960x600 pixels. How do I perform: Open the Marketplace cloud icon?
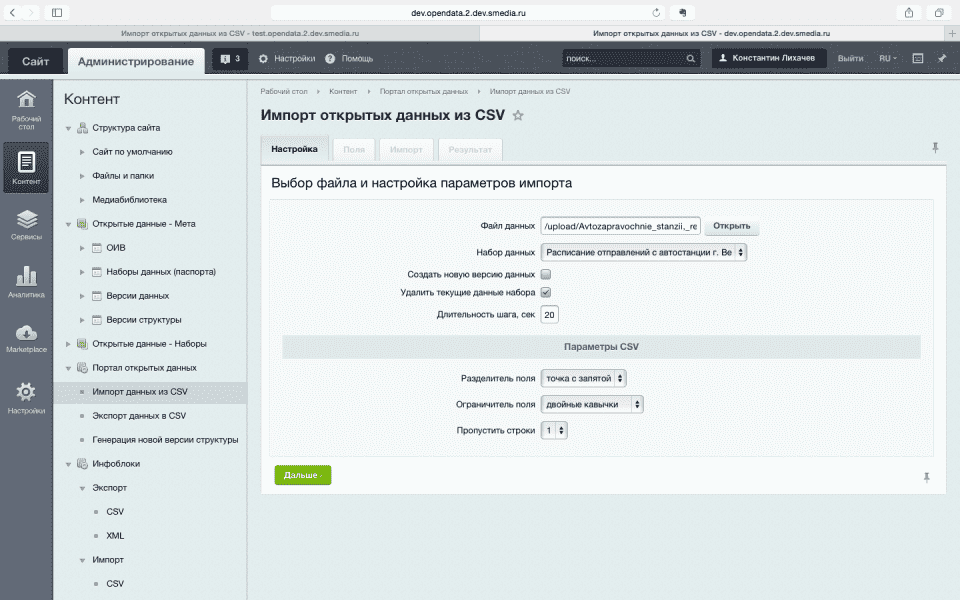pos(26,339)
